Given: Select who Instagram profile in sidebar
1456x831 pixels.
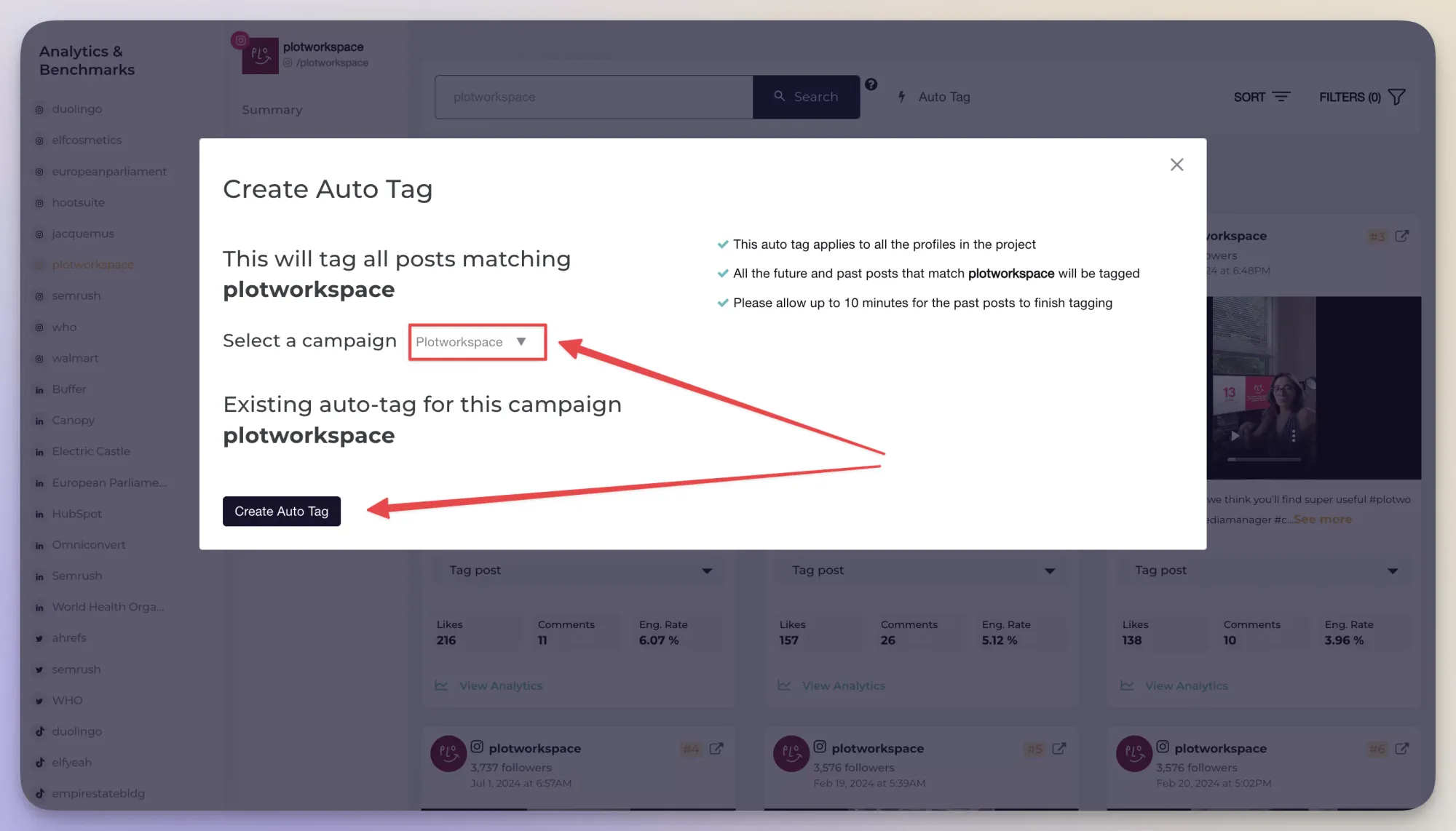Looking at the screenshot, I should click(64, 327).
